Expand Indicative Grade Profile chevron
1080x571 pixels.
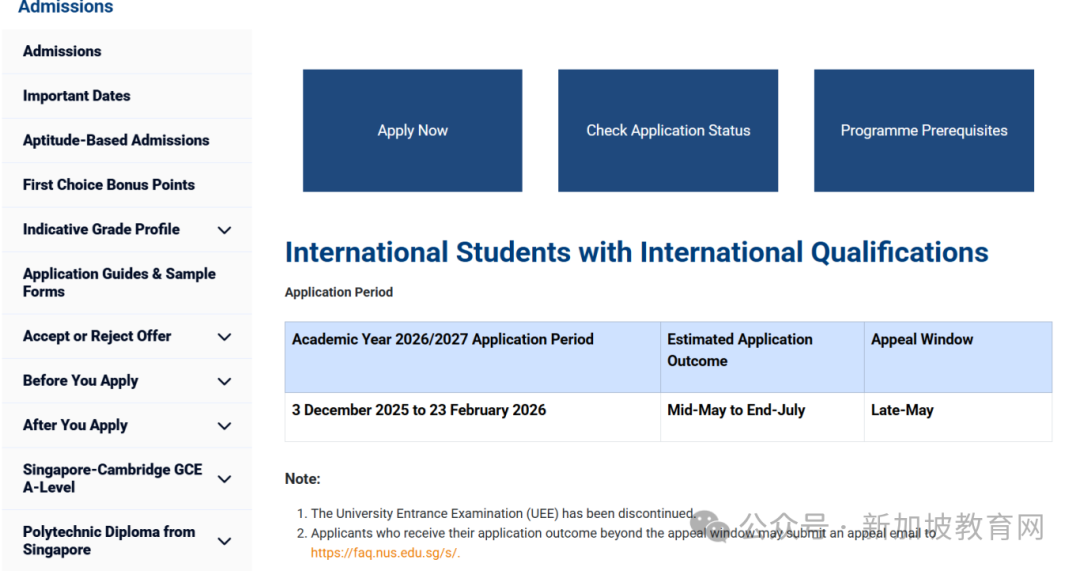[224, 230]
